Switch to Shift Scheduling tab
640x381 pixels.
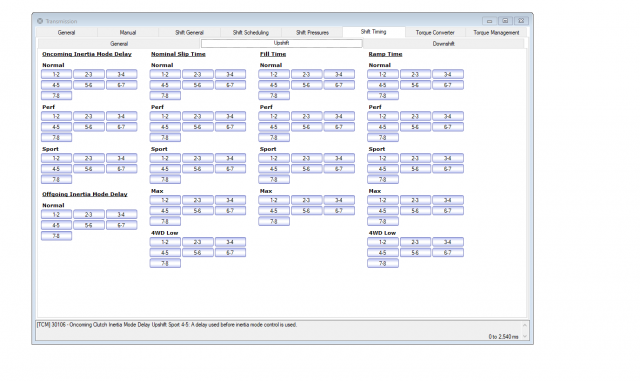coord(251,32)
